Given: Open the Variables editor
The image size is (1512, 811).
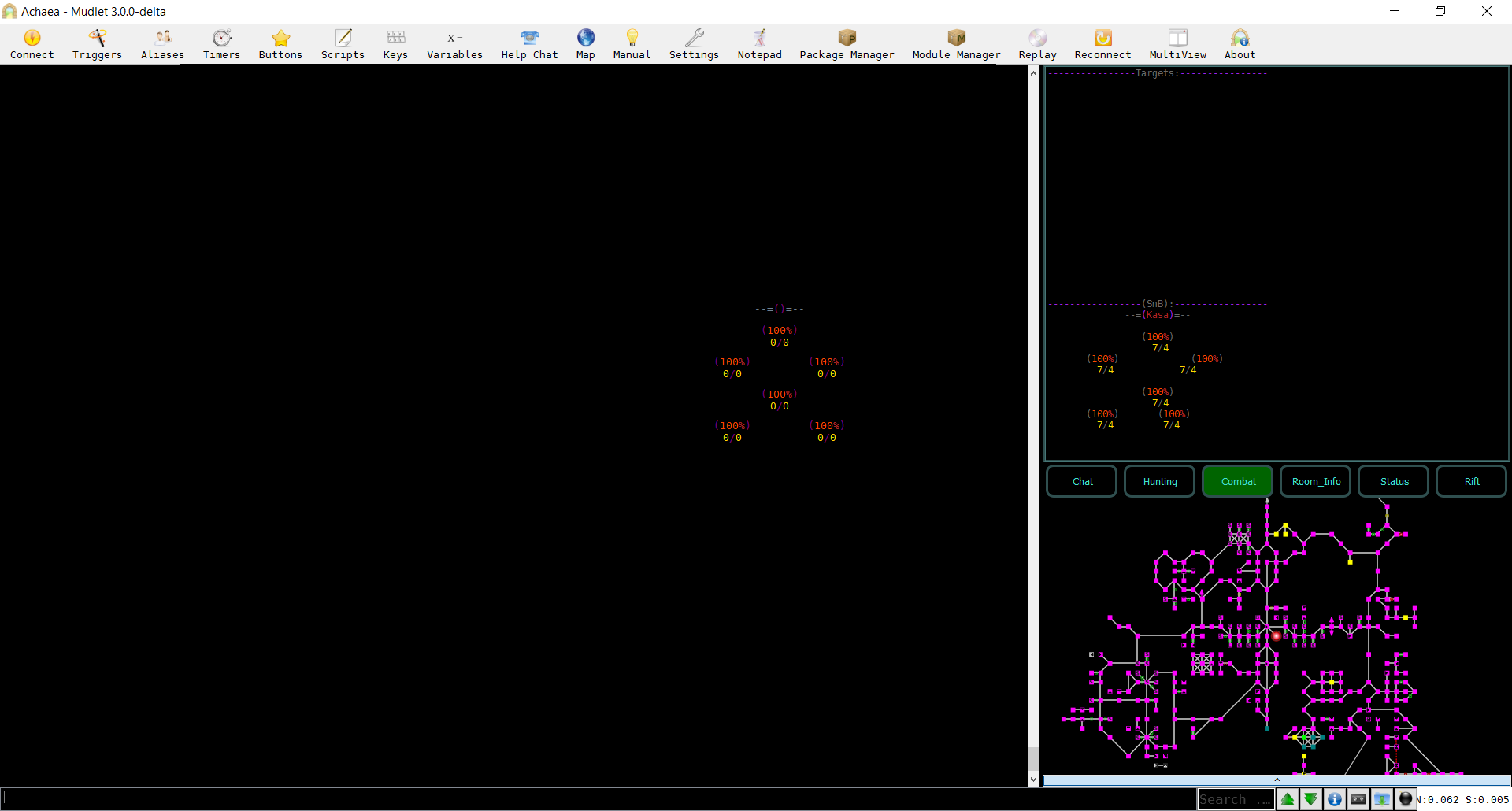Looking at the screenshot, I should point(454,44).
